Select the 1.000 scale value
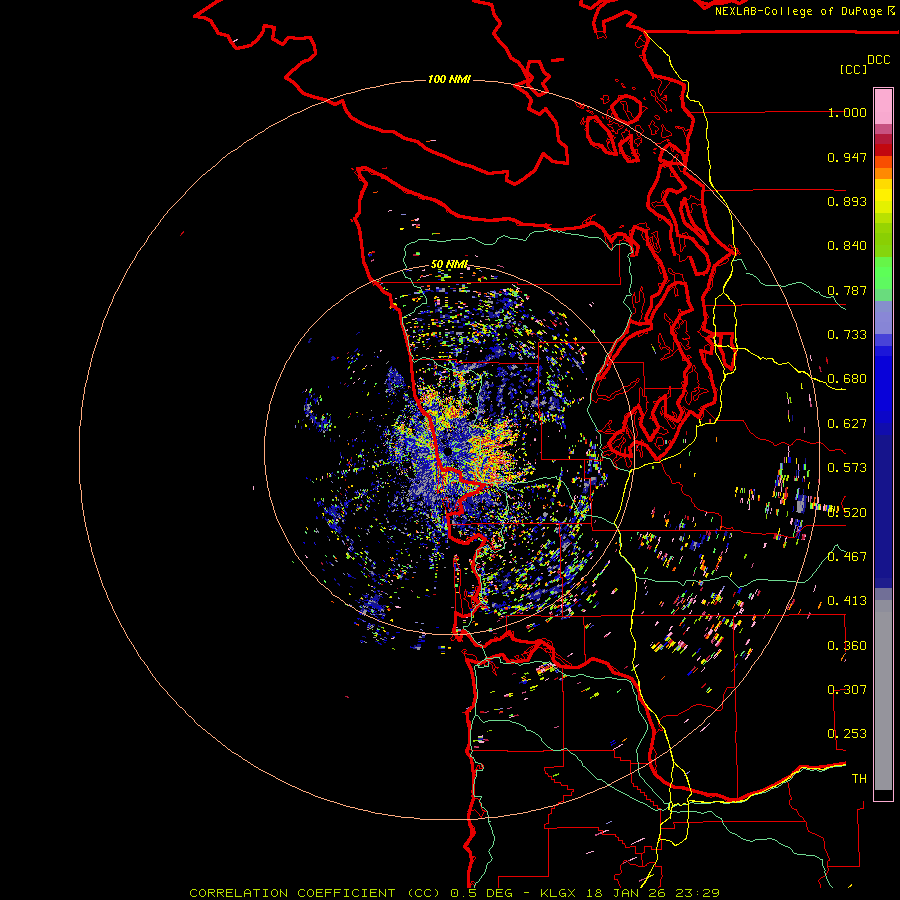This screenshot has width=900, height=900. [x=847, y=112]
